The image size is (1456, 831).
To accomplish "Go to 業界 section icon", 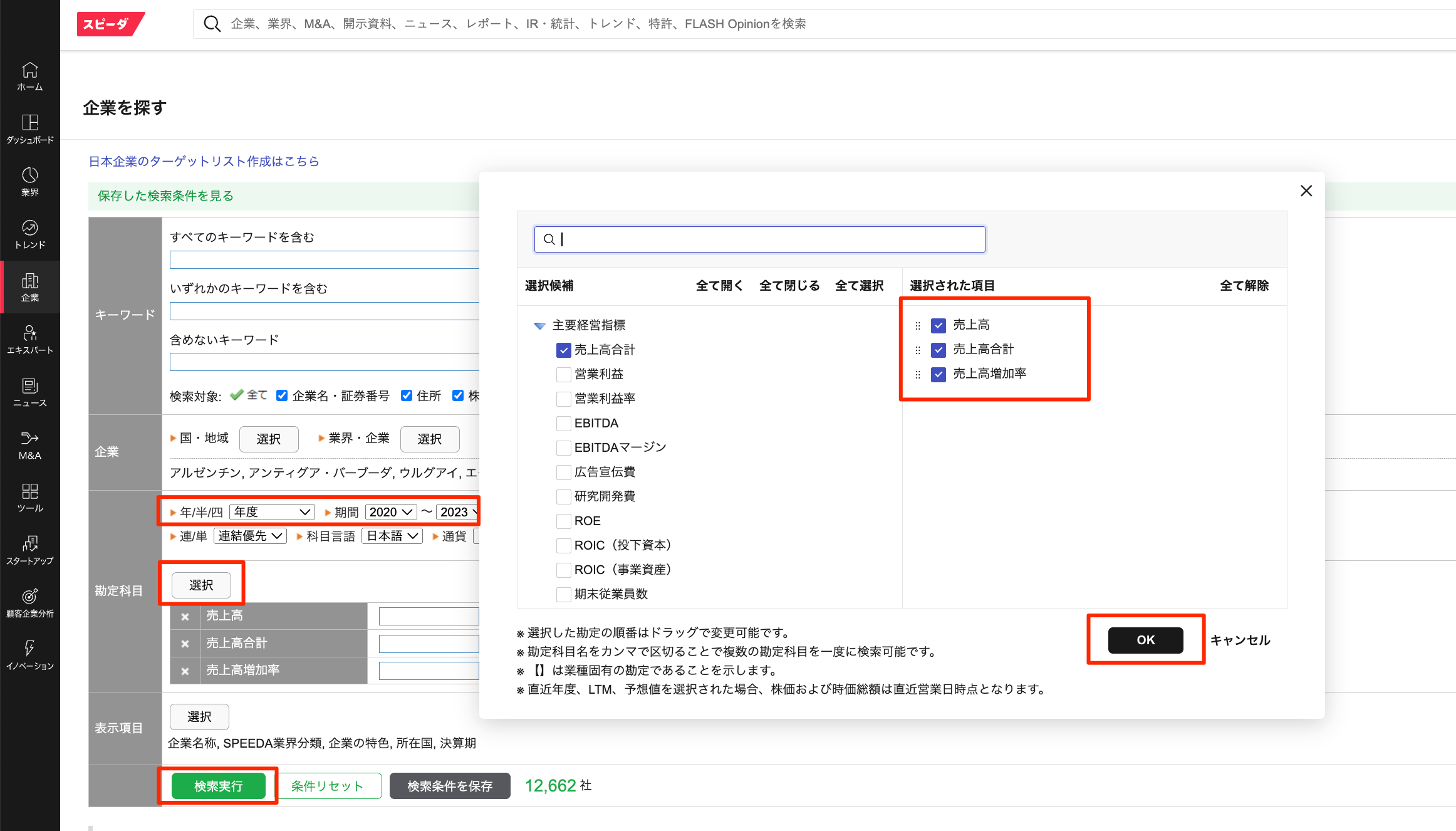I will [x=29, y=181].
